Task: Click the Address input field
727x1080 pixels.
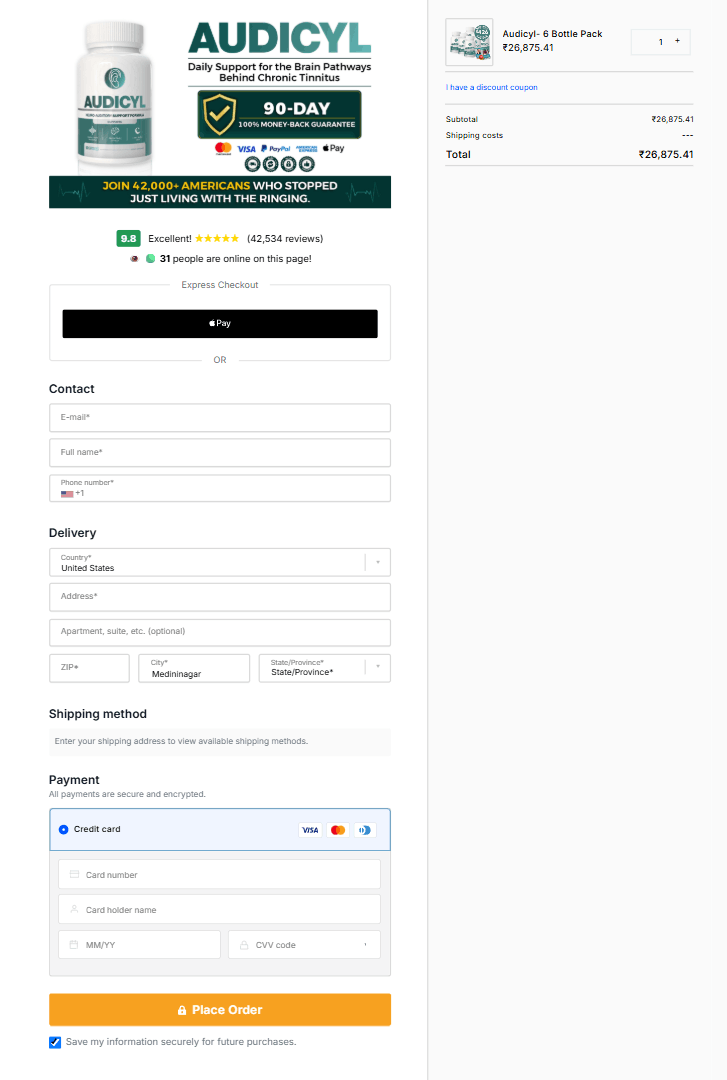Action: tap(220, 596)
